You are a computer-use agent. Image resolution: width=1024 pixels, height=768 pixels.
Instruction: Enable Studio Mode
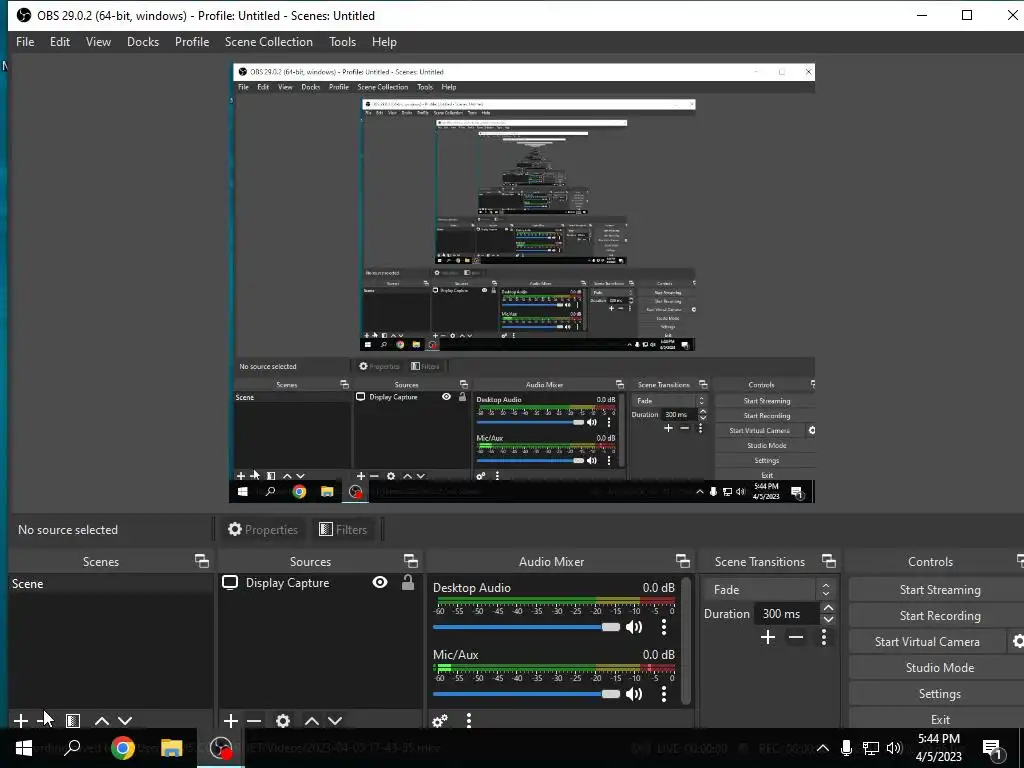[939, 667]
